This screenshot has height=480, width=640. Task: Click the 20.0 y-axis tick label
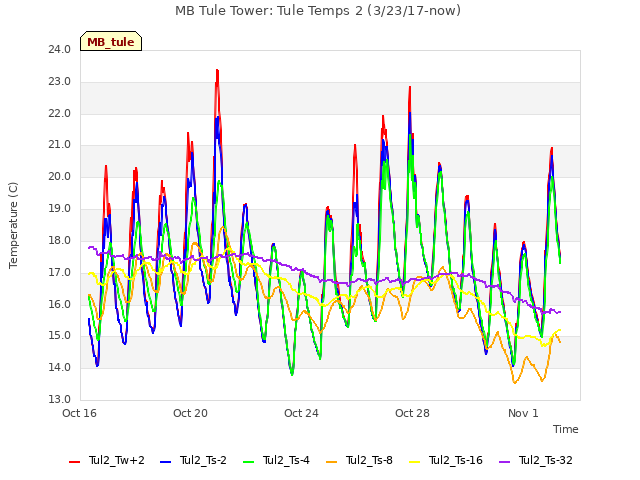(60, 177)
